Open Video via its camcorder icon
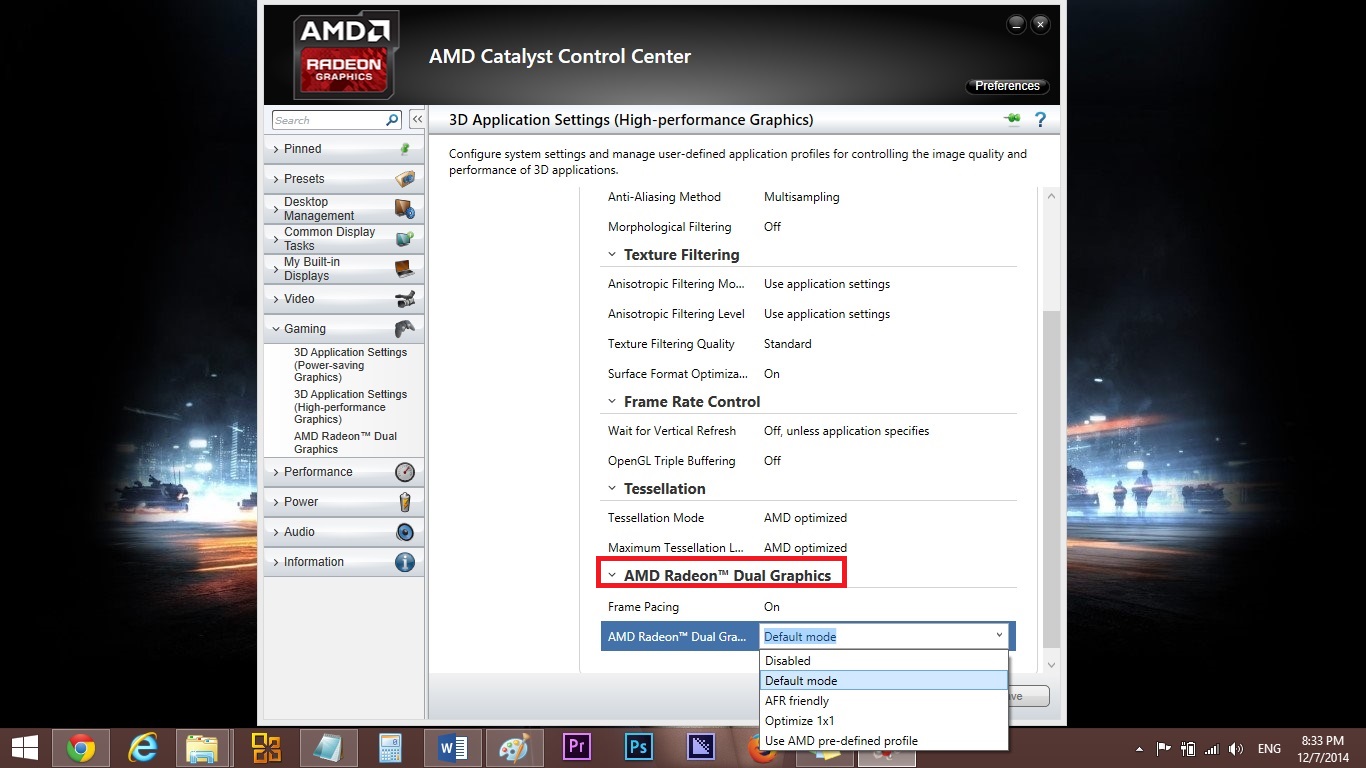This screenshot has width=1366, height=768. tap(404, 299)
